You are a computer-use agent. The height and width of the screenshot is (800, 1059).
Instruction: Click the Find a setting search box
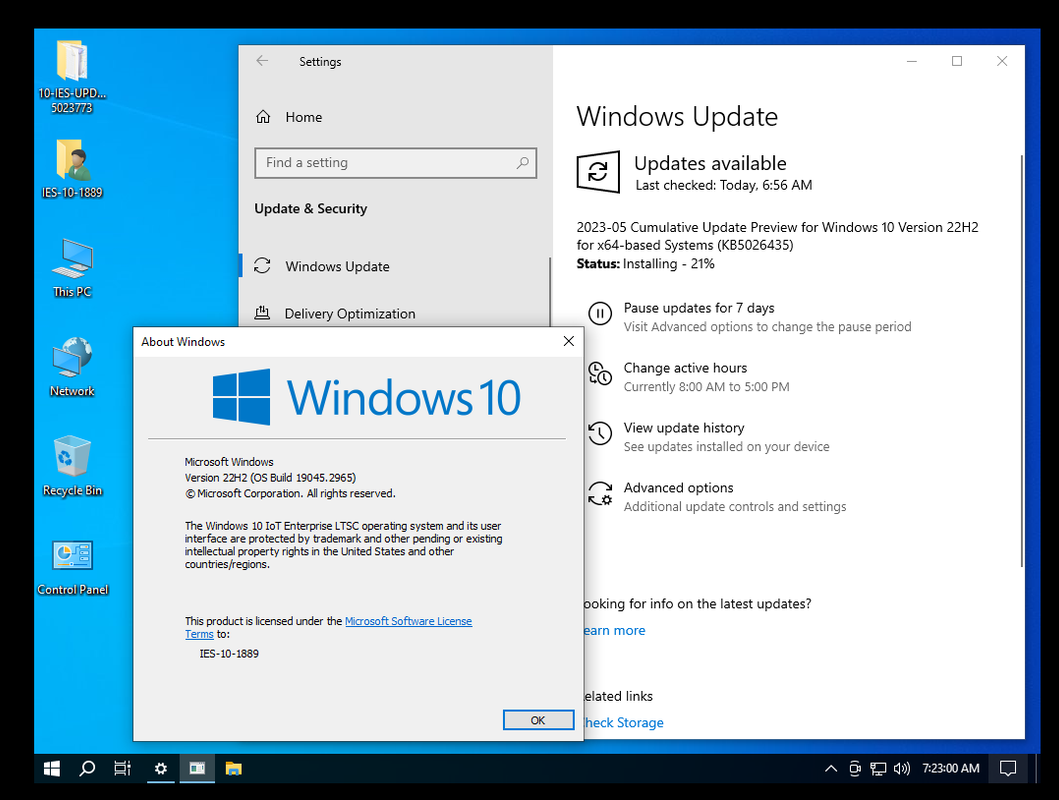coord(396,163)
